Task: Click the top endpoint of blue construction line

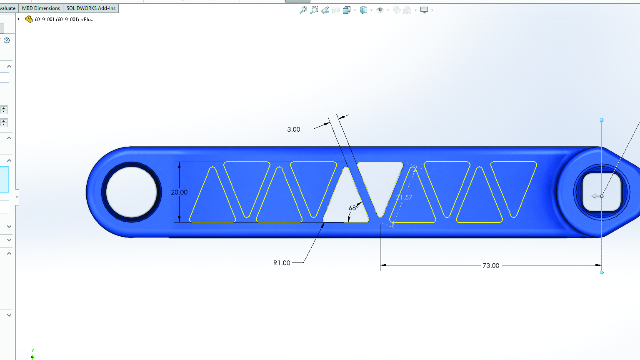Action: [x=602, y=120]
